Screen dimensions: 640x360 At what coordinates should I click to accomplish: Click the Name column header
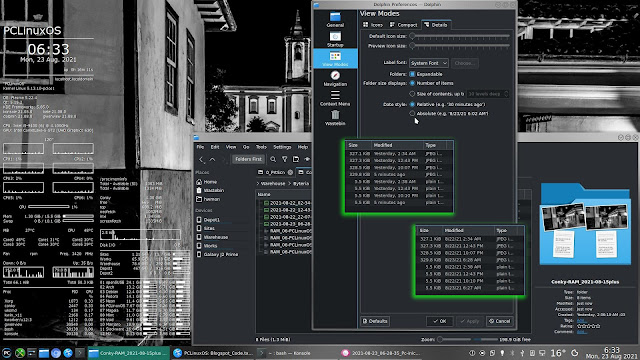264,194
